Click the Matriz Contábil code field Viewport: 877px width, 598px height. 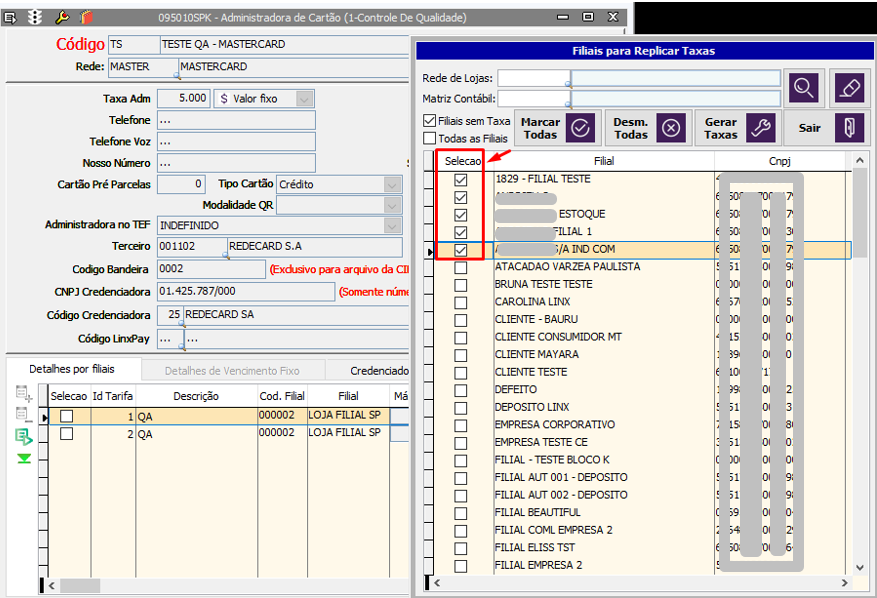[533, 98]
